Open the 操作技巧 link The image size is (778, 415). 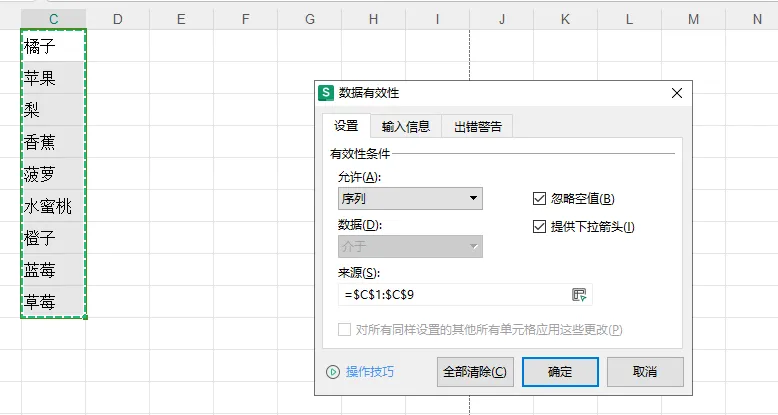point(370,372)
